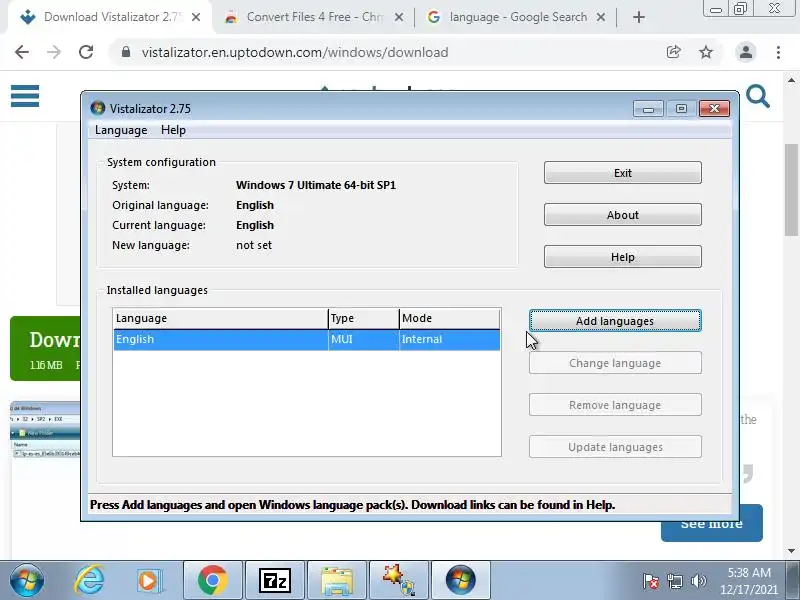The image size is (800, 600).
Task: Click the Windows 7 Ultimate 64-bit SP1 text
Action: 316,185
